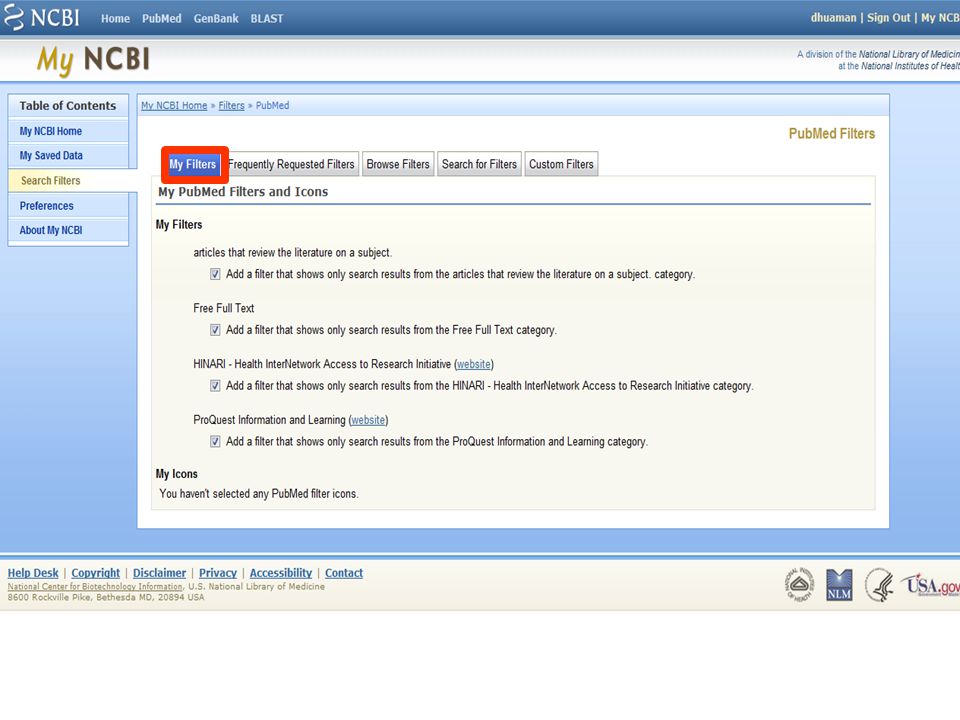960x720 pixels.
Task: Click 'You haven't selected any PubMed filter icons' text
Action: tap(259, 493)
